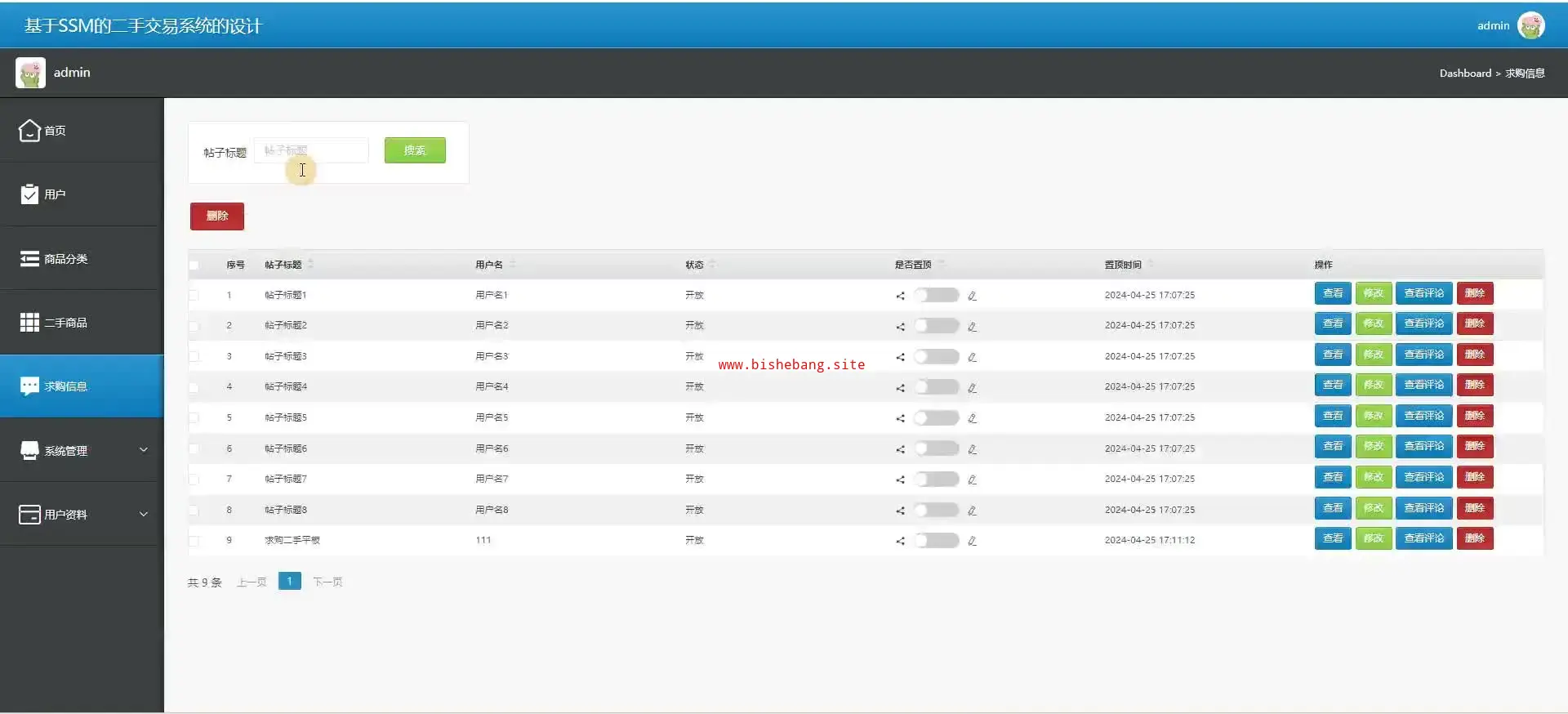Click the home icon in the sidebar

pos(29,131)
